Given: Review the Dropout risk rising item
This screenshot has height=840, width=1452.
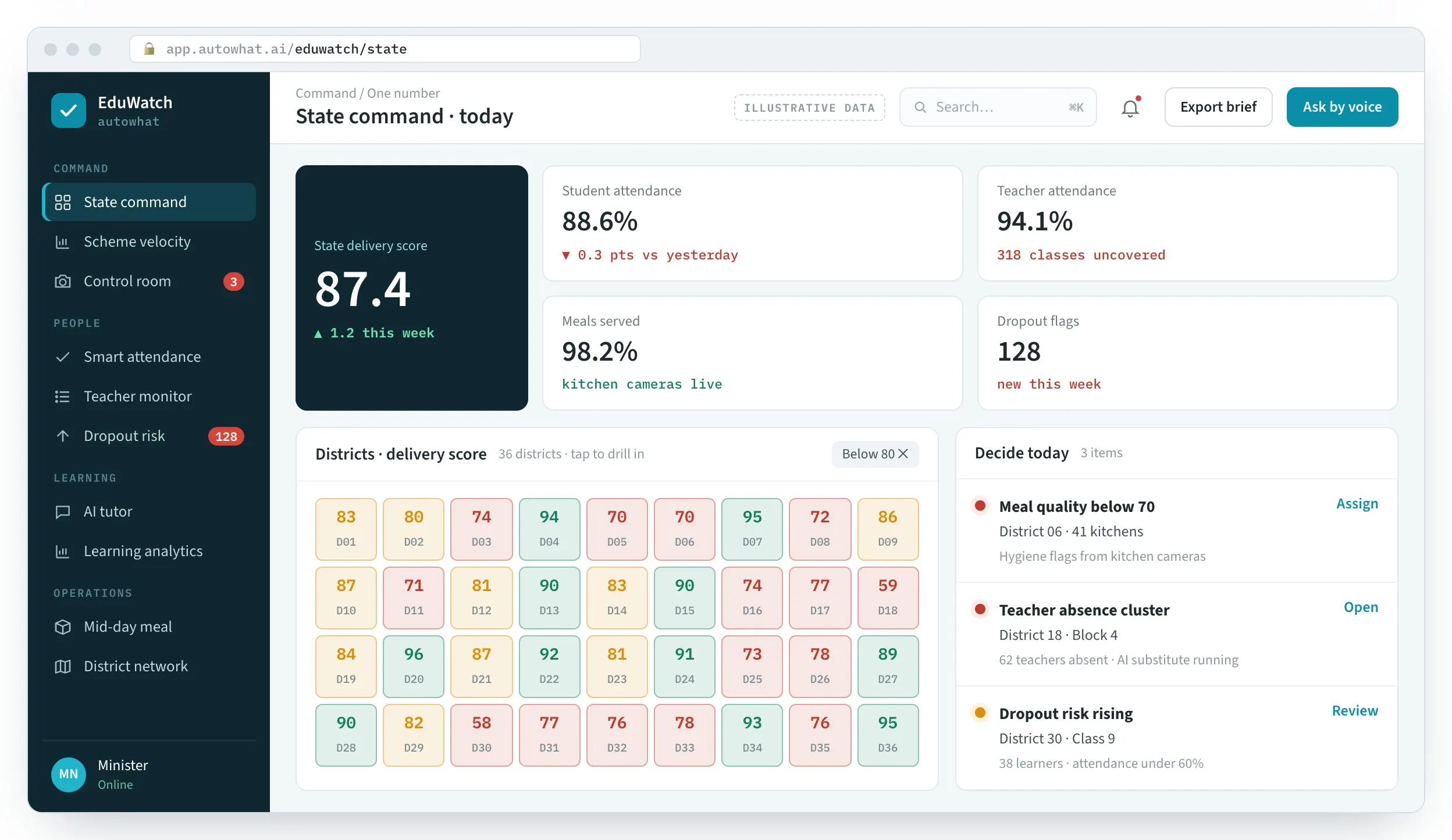Looking at the screenshot, I should click(1355, 711).
